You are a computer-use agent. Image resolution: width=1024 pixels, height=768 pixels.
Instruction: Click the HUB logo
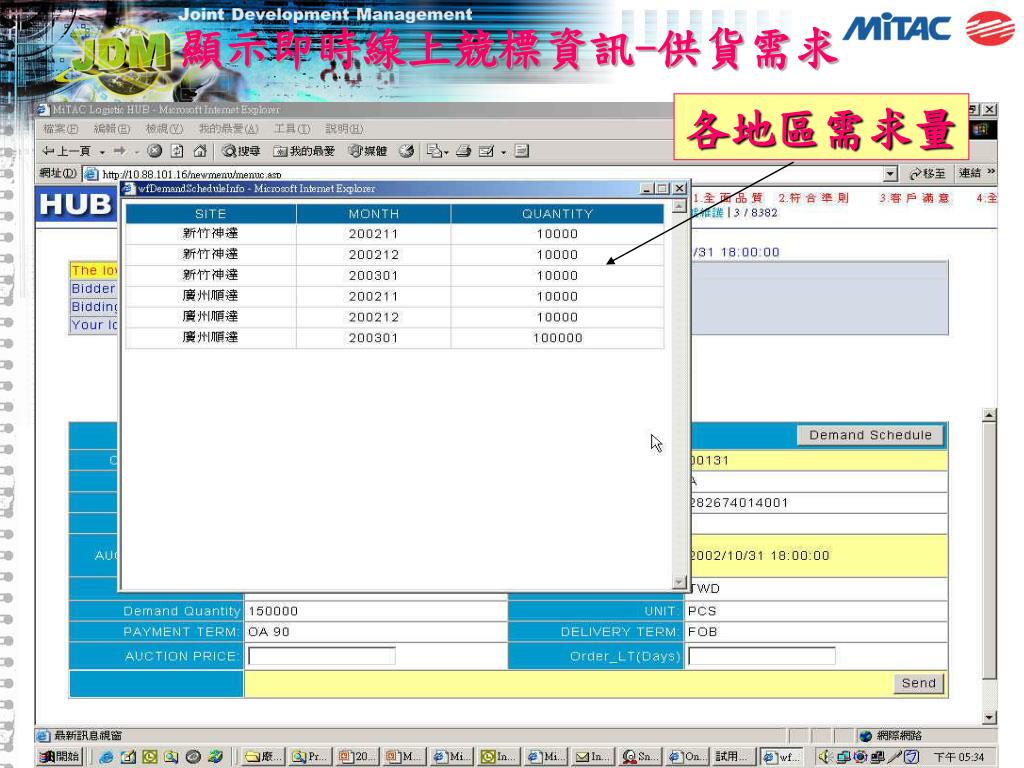pyautogui.click(x=75, y=204)
